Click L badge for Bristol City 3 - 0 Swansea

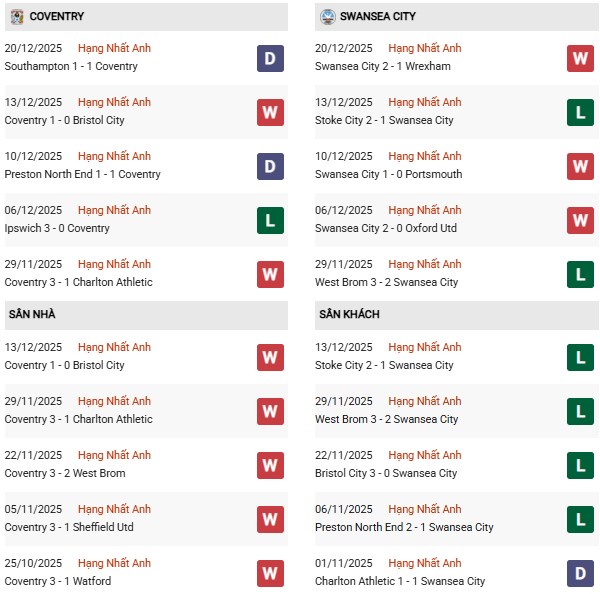click(x=581, y=465)
